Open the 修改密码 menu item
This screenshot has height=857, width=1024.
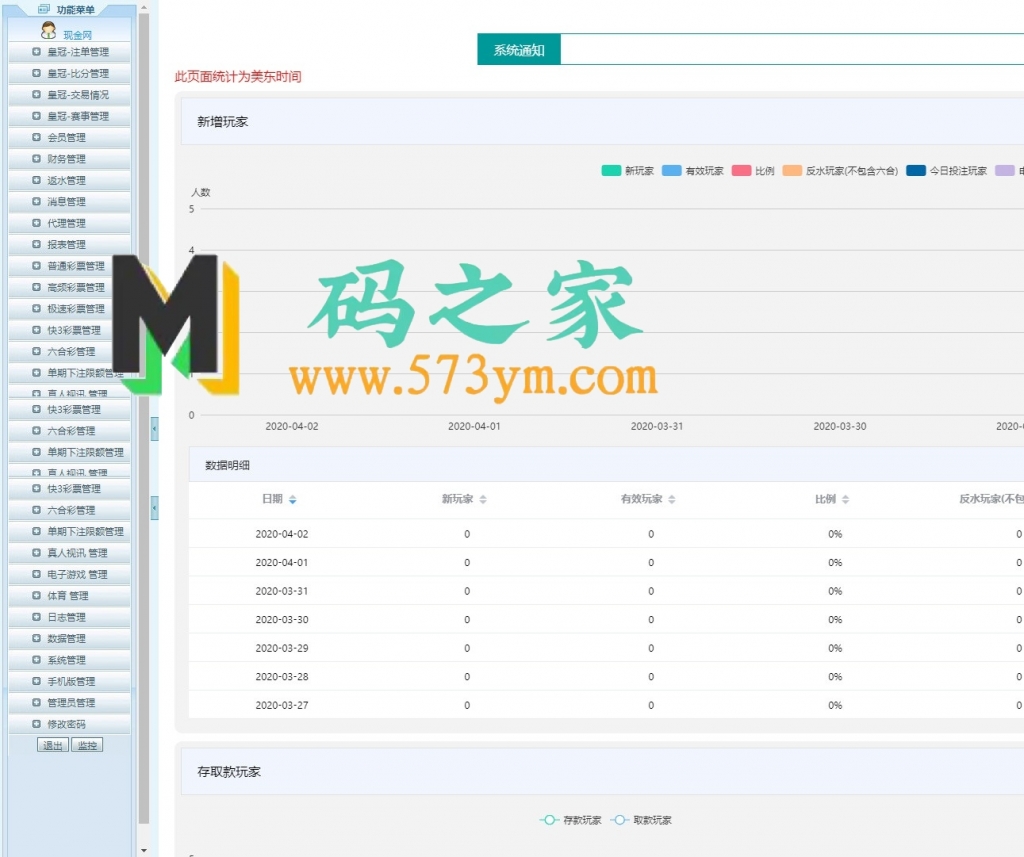click(69, 724)
